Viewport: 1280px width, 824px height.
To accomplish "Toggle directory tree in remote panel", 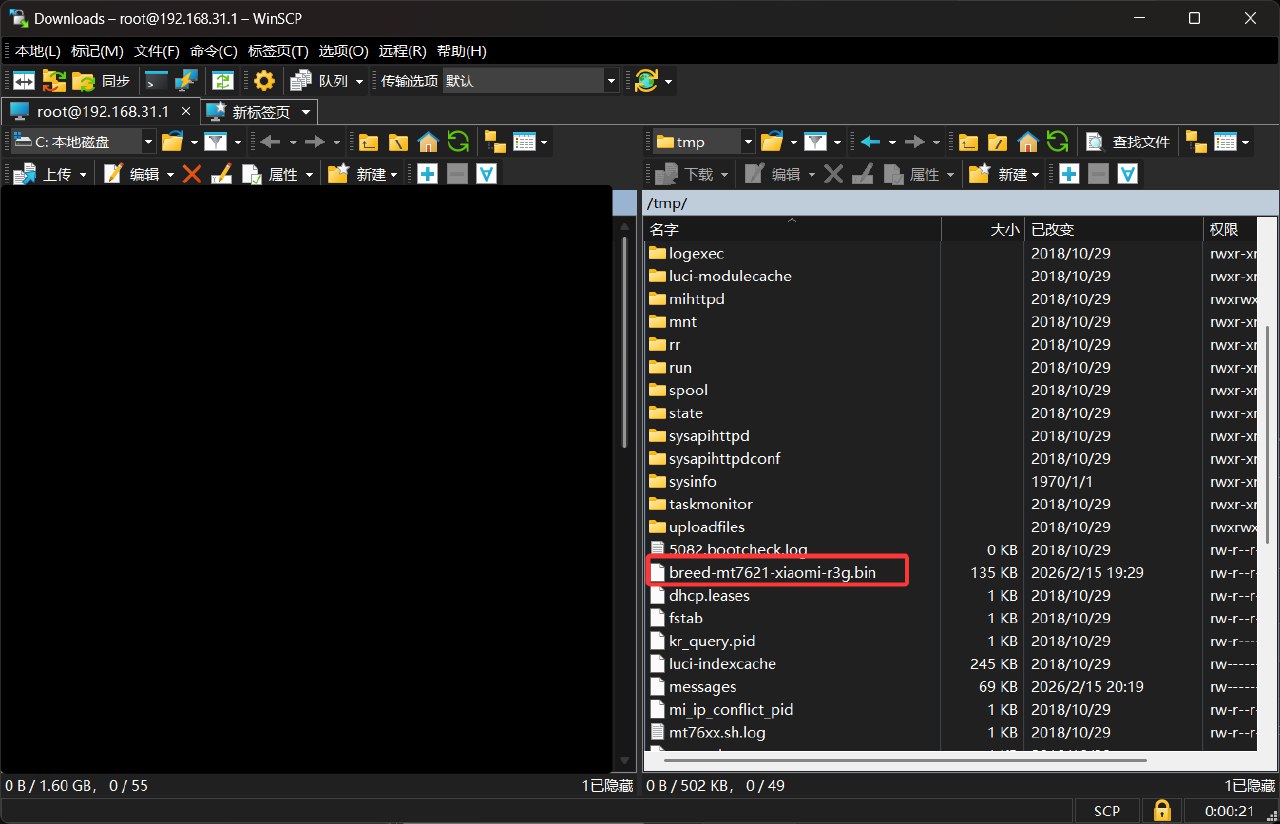I will tap(1196, 142).
